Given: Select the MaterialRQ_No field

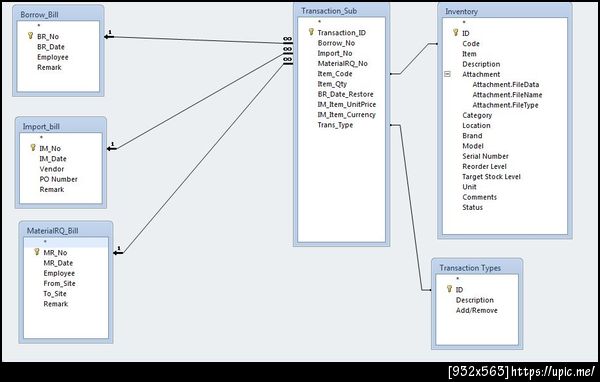Looking at the screenshot, I should tap(342, 64).
